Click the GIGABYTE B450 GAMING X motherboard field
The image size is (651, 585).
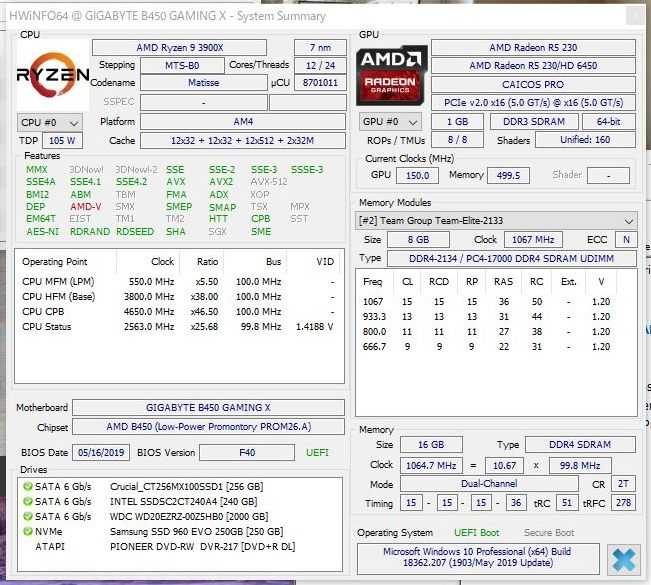click(208, 408)
